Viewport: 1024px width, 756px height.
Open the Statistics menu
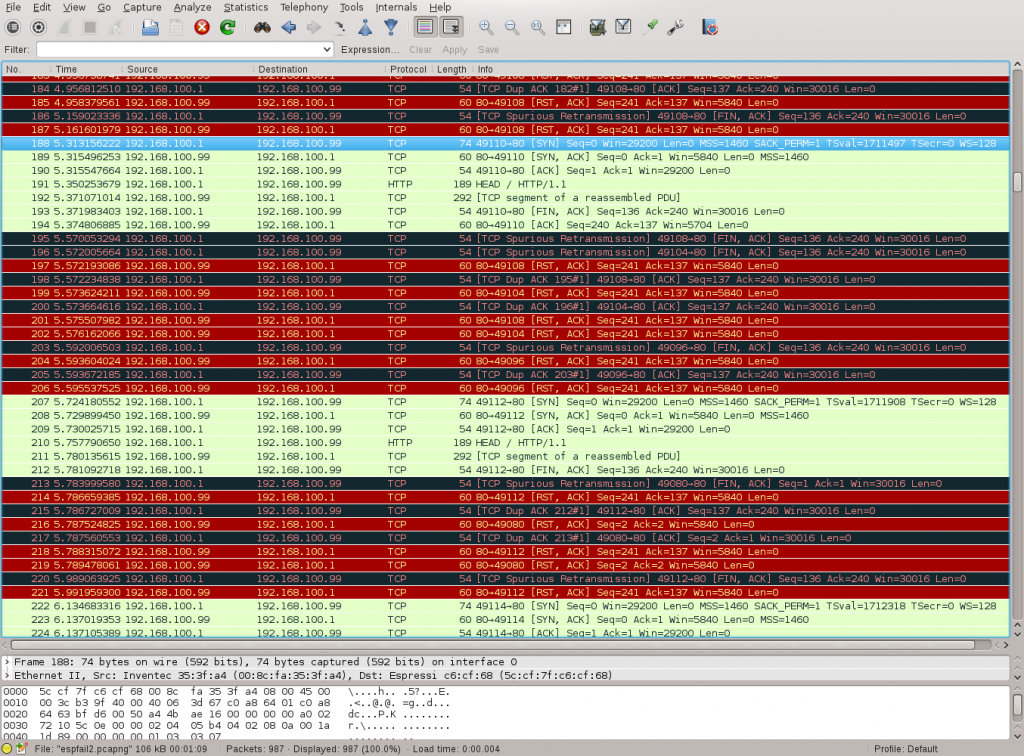[x=245, y=7]
